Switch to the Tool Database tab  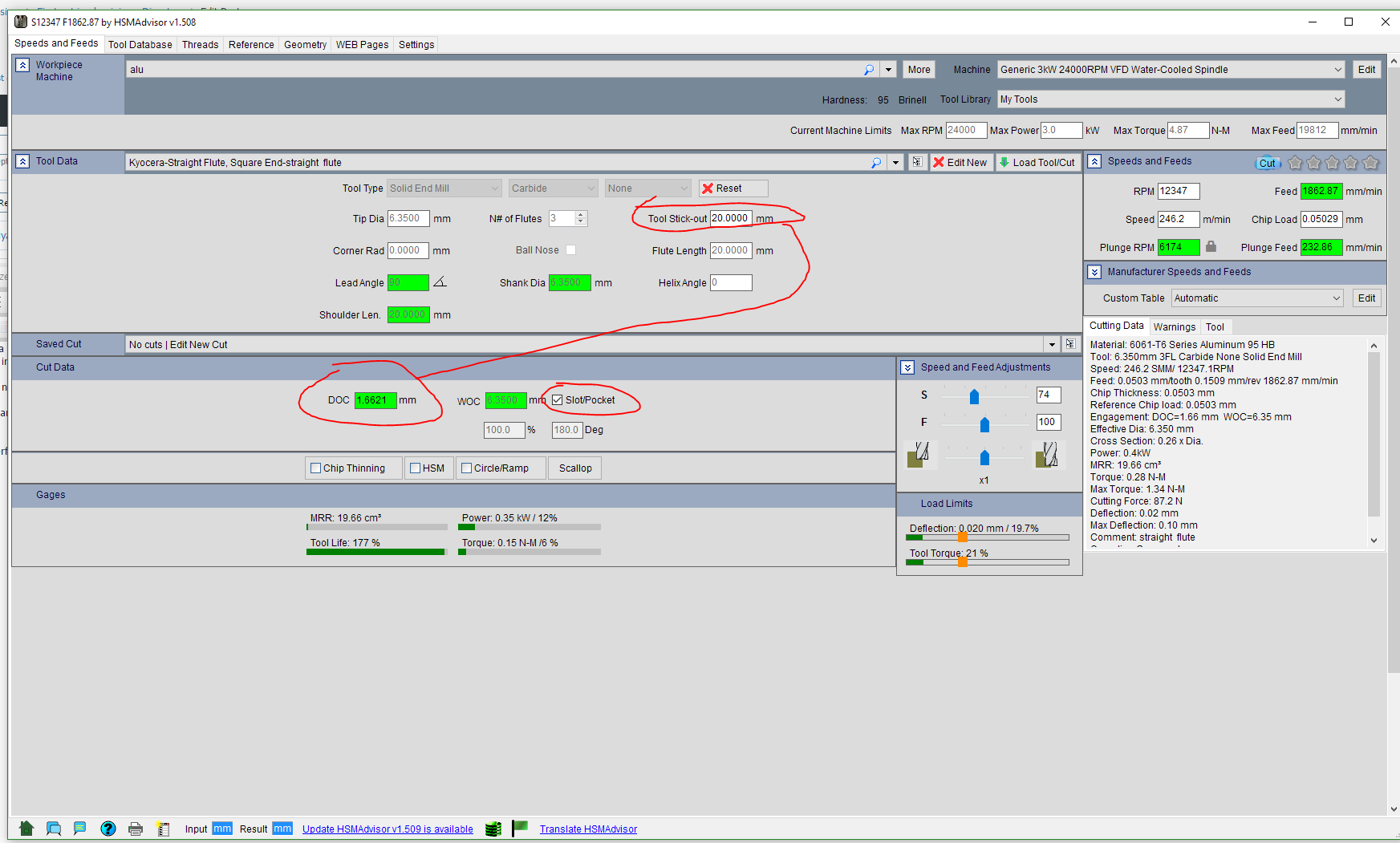point(140,45)
